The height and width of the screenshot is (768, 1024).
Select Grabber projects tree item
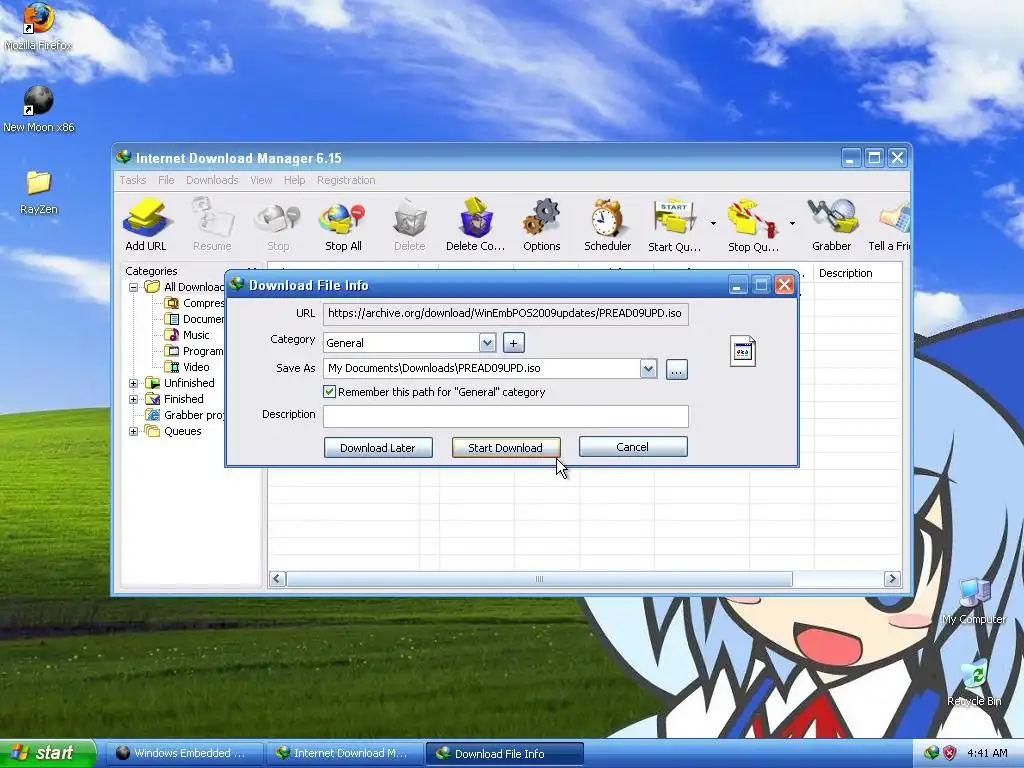click(x=185, y=415)
